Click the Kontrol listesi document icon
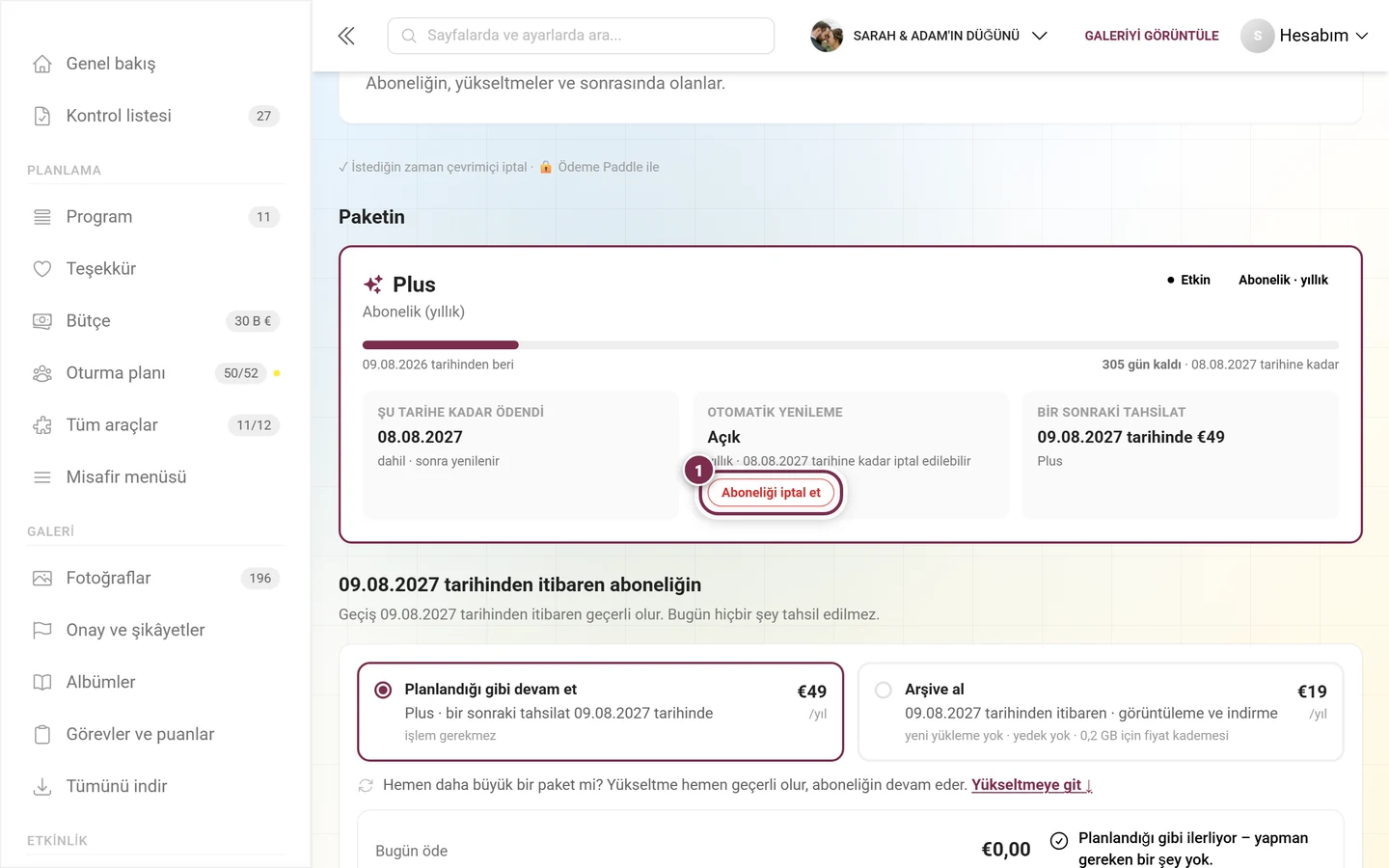This screenshot has width=1389, height=868. click(x=42, y=116)
